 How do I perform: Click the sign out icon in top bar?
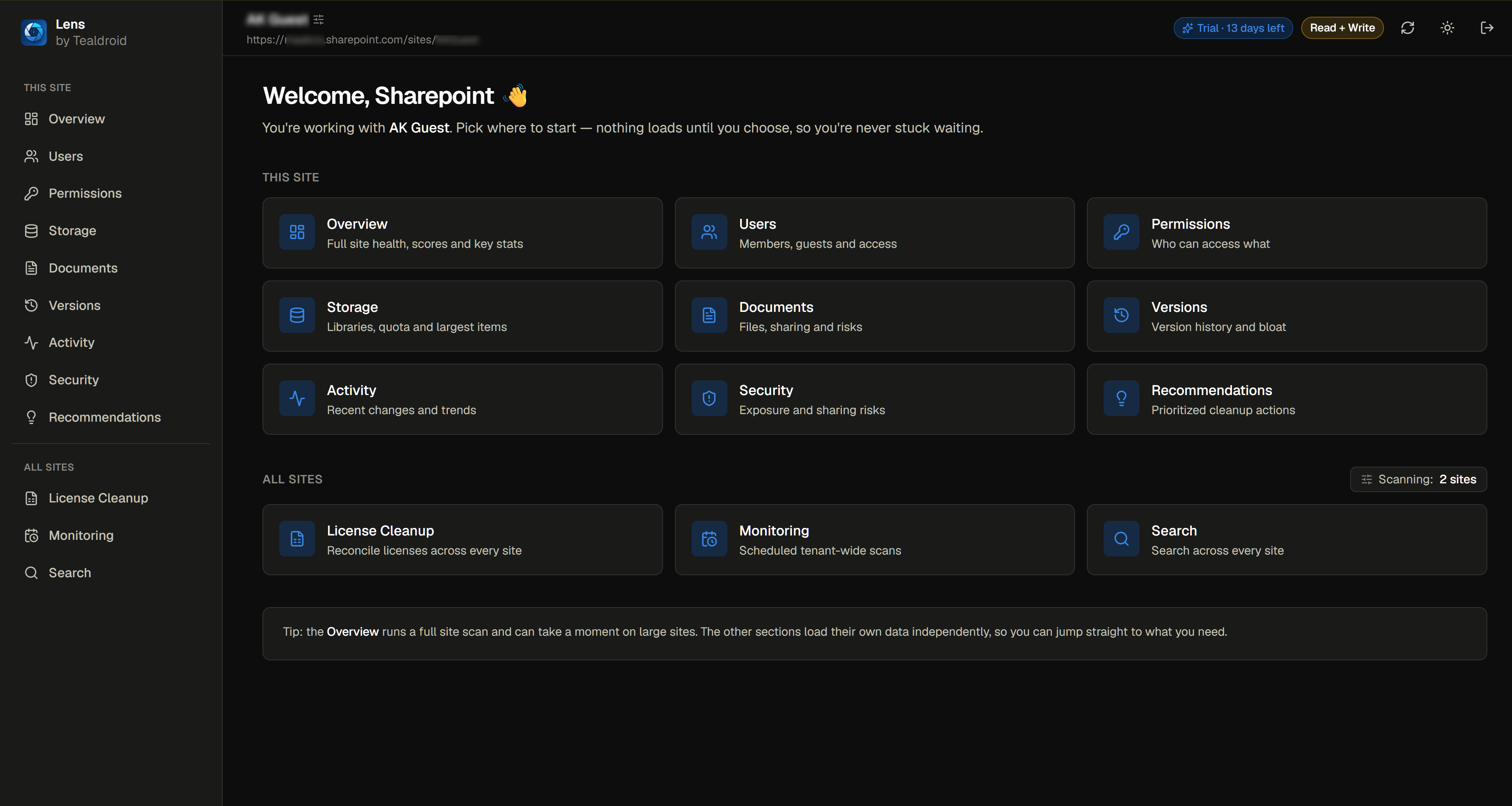coord(1487,27)
